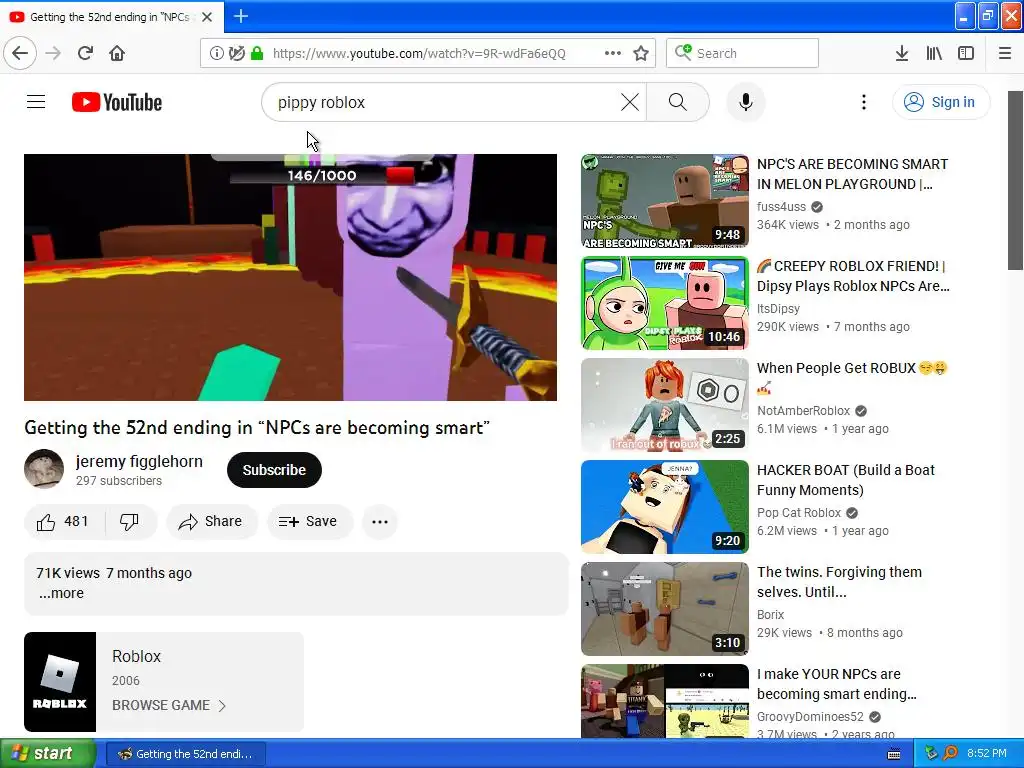Go to YouTube home via logo
1024x768 pixels.
pyautogui.click(x=117, y=102)
